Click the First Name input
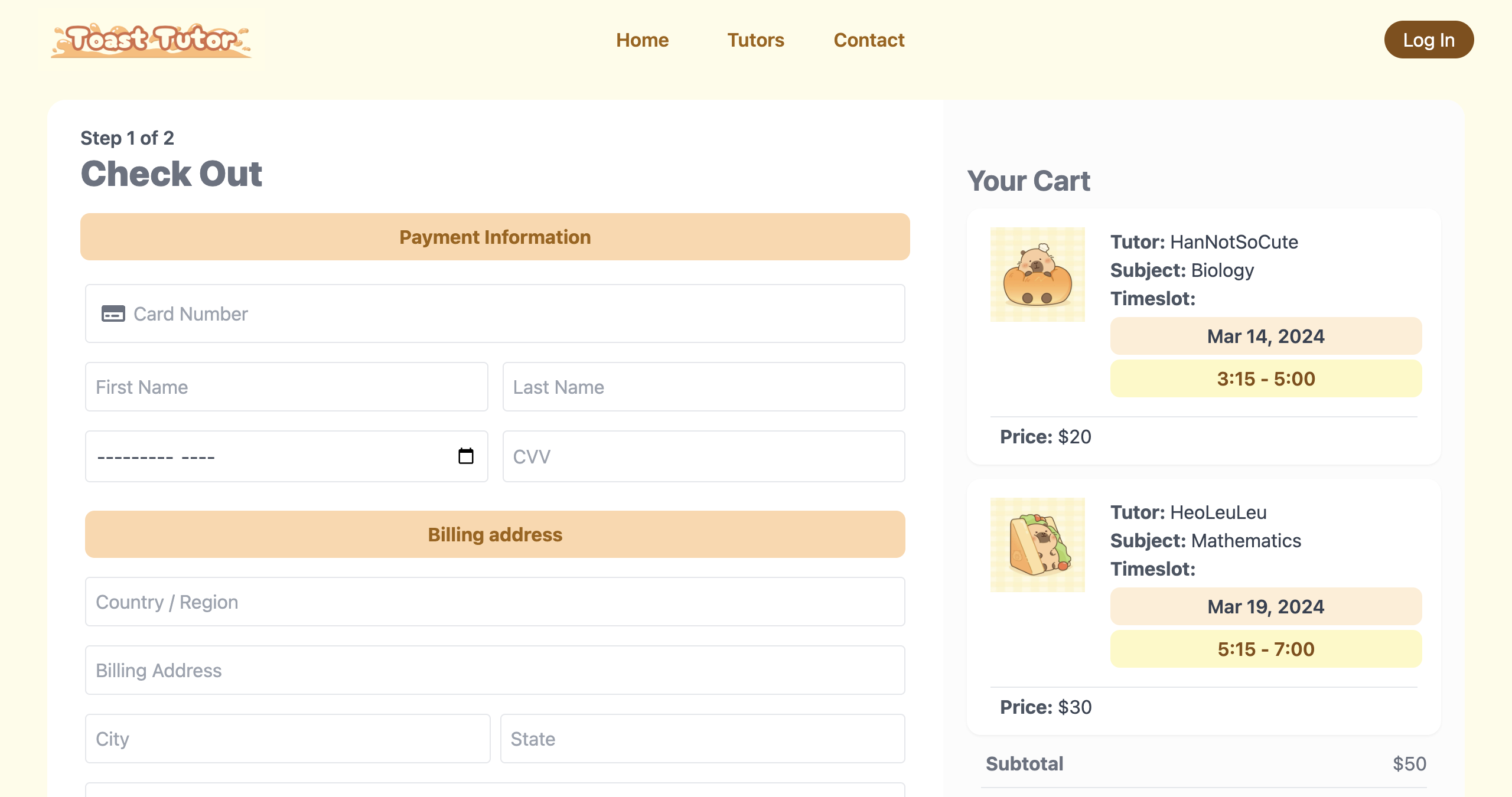1512x797 pixels. 286,387
